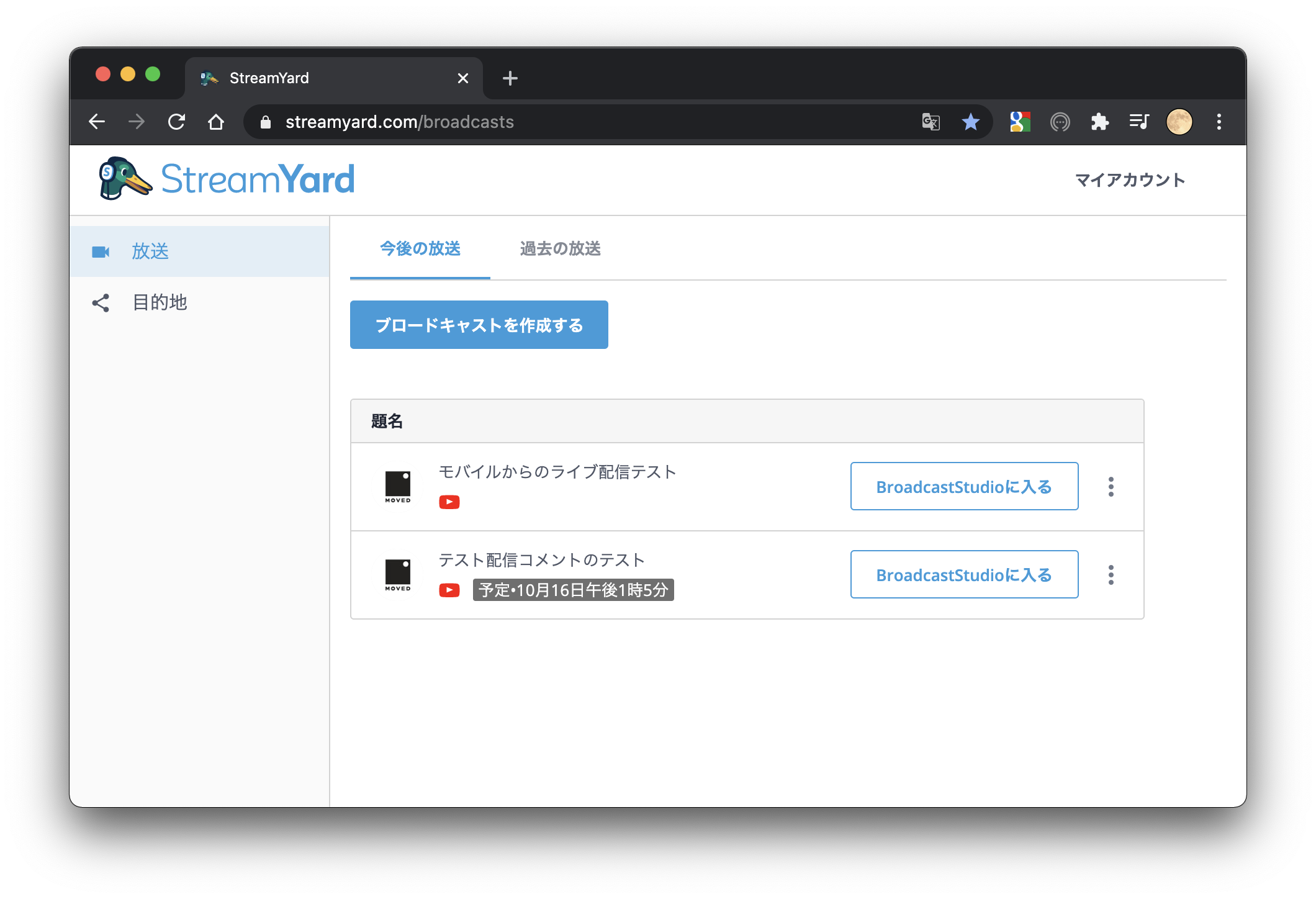Open the Google extension icon in toolbar
1316x899 pixels.
pyautogui.click(x=1020, y=122)
